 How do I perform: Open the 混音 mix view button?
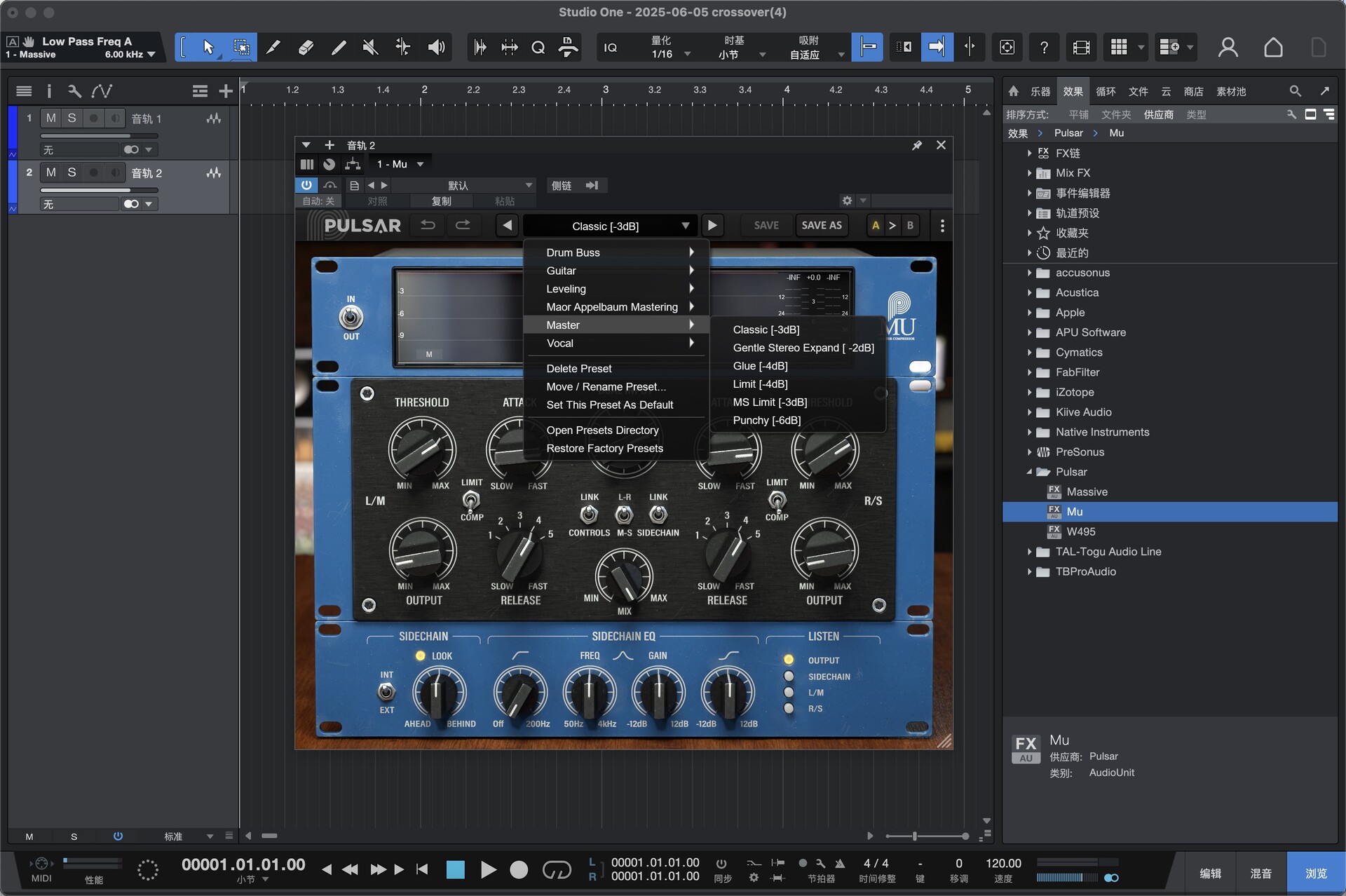point(1261,874)
